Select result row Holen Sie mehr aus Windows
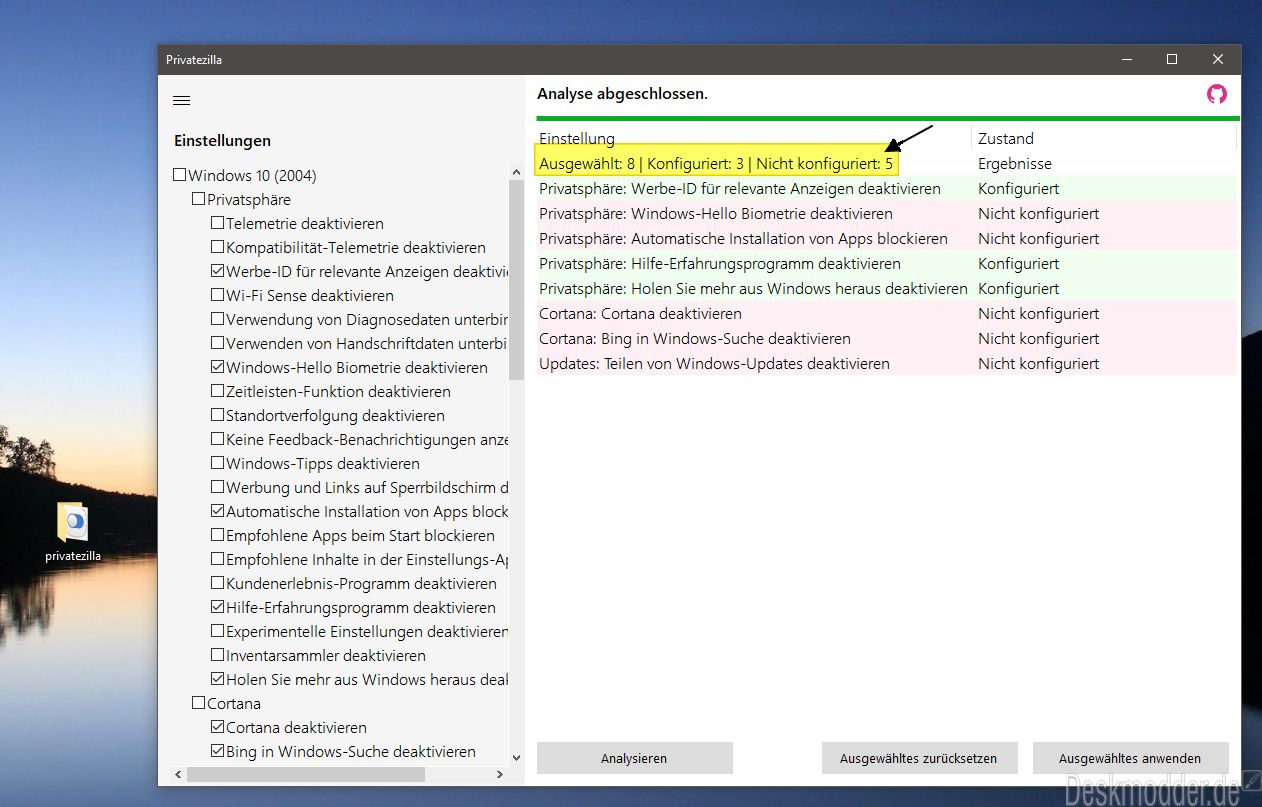 click(x=886, y=288)
